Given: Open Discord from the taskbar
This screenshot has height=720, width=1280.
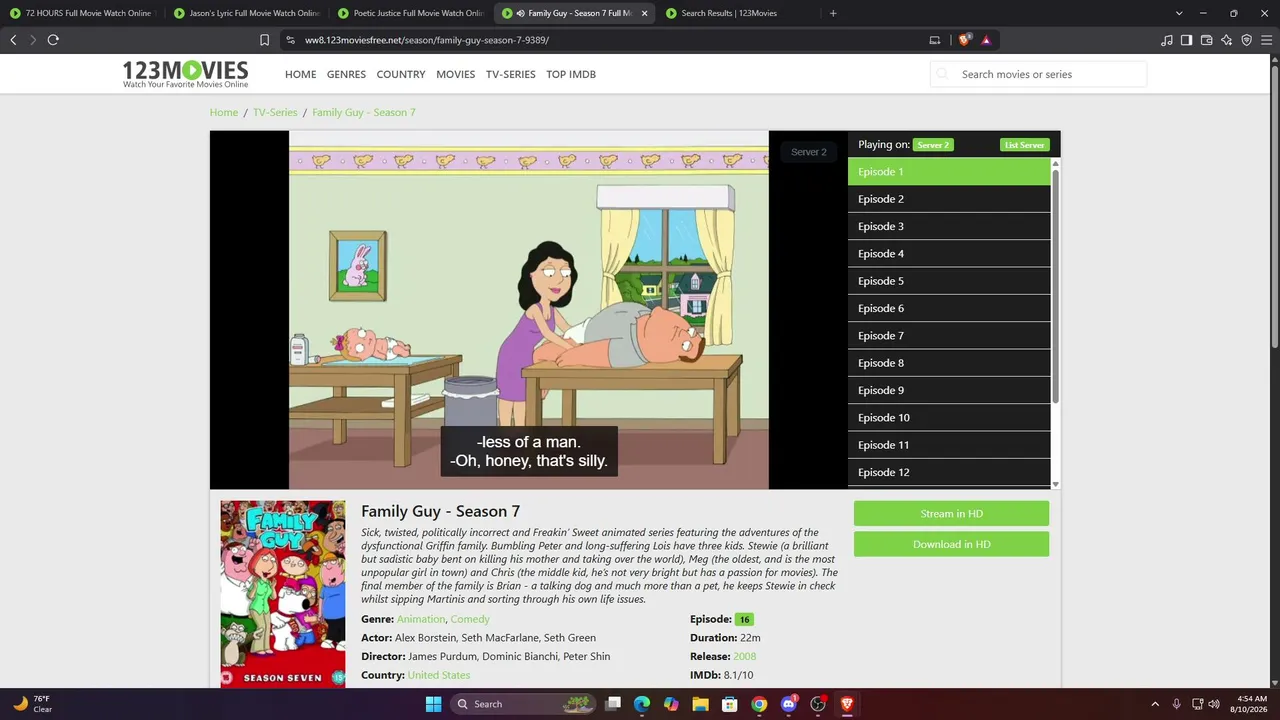Looking at the screenshot, I should [788, 704].
